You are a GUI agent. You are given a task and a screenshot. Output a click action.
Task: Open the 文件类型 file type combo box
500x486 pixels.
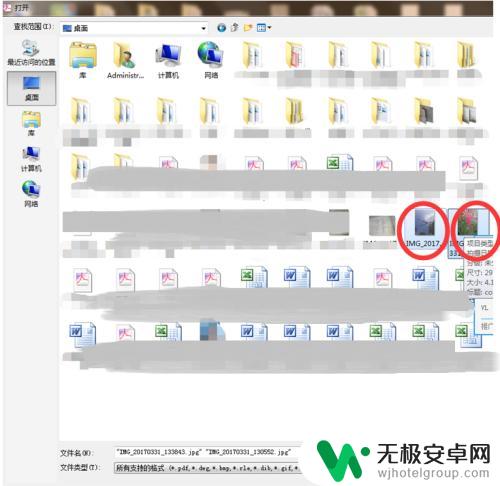(208, 468)
